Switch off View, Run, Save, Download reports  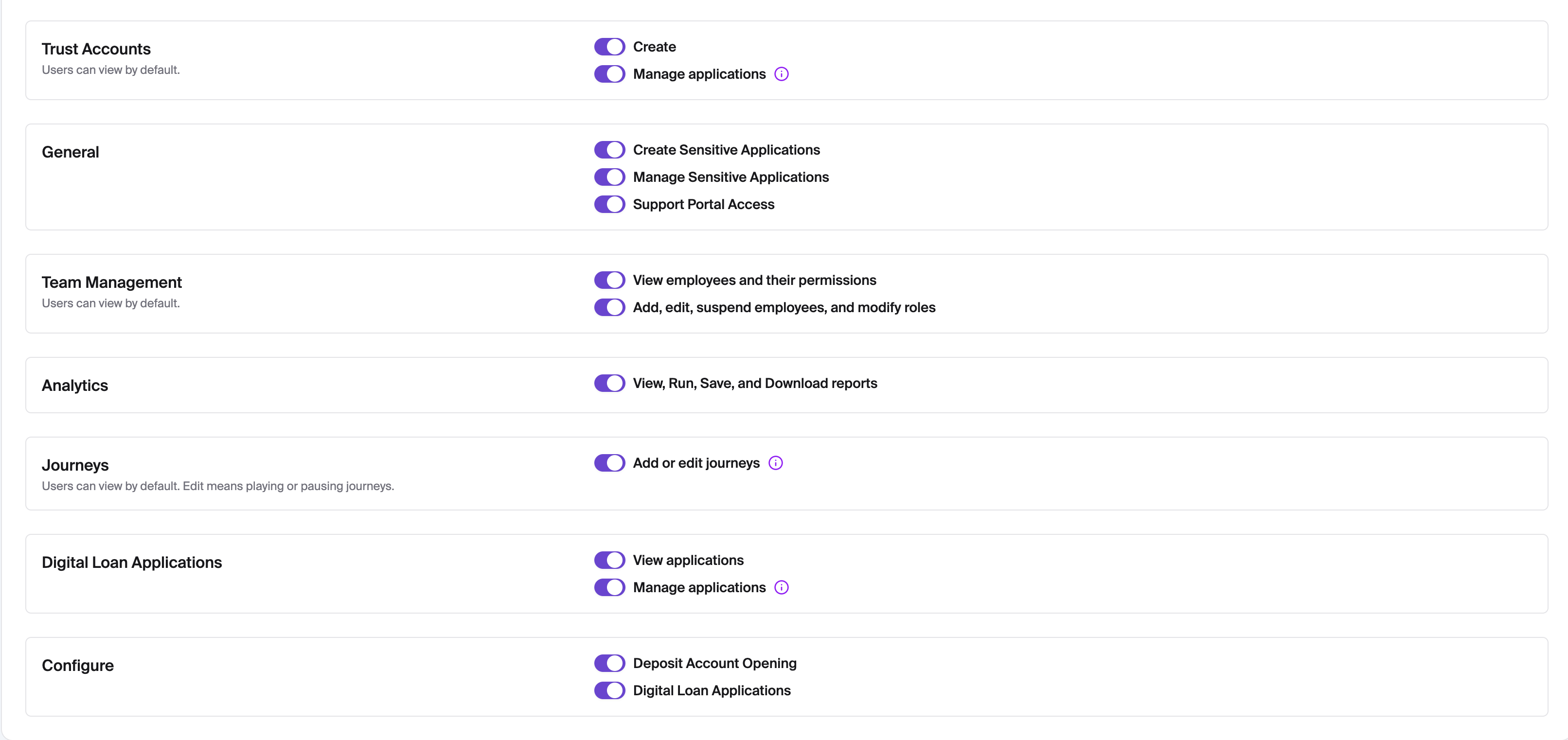pyautogui.click(x=609, y=384)
